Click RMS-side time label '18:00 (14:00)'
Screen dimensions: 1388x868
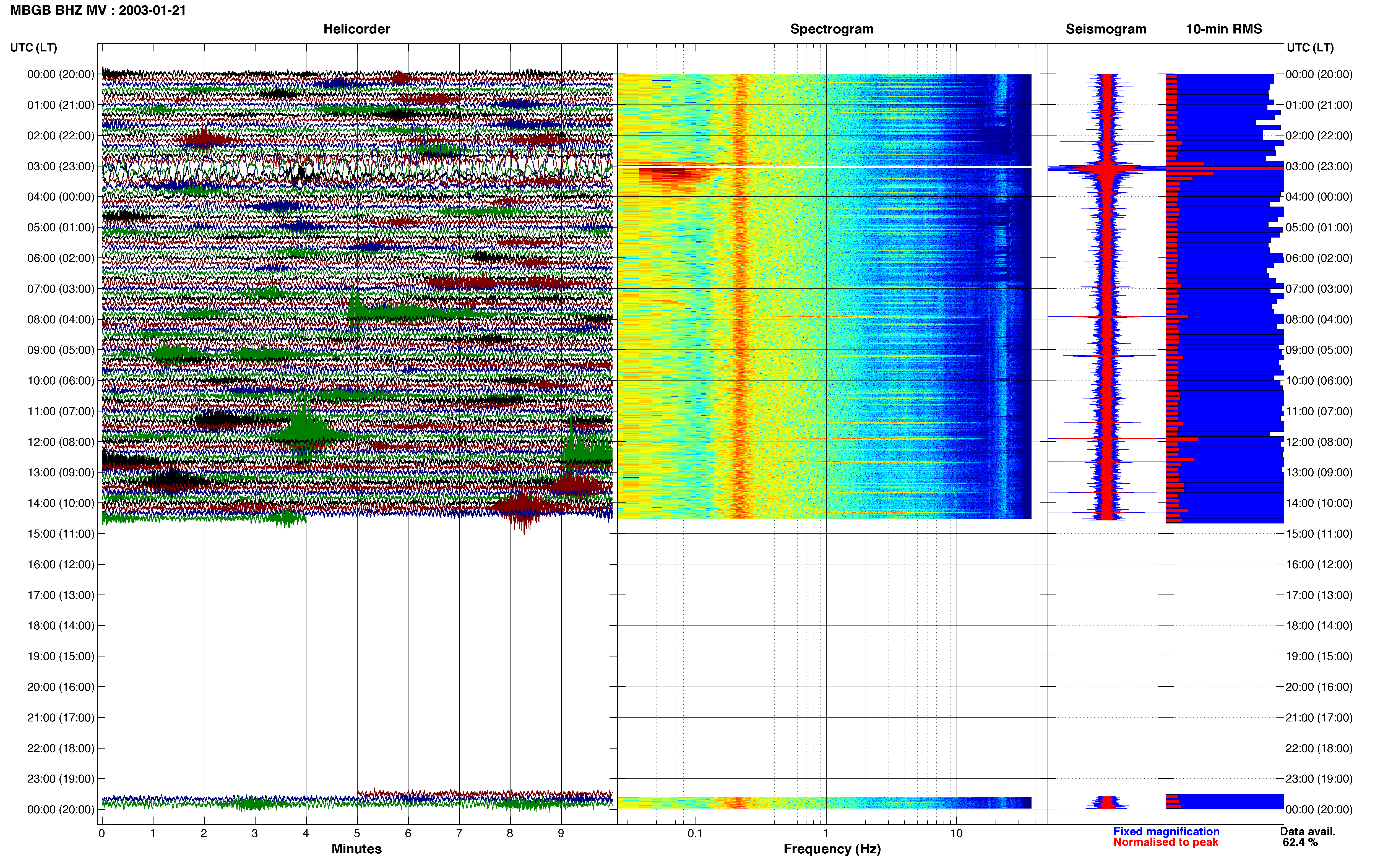click(1319, 626)
